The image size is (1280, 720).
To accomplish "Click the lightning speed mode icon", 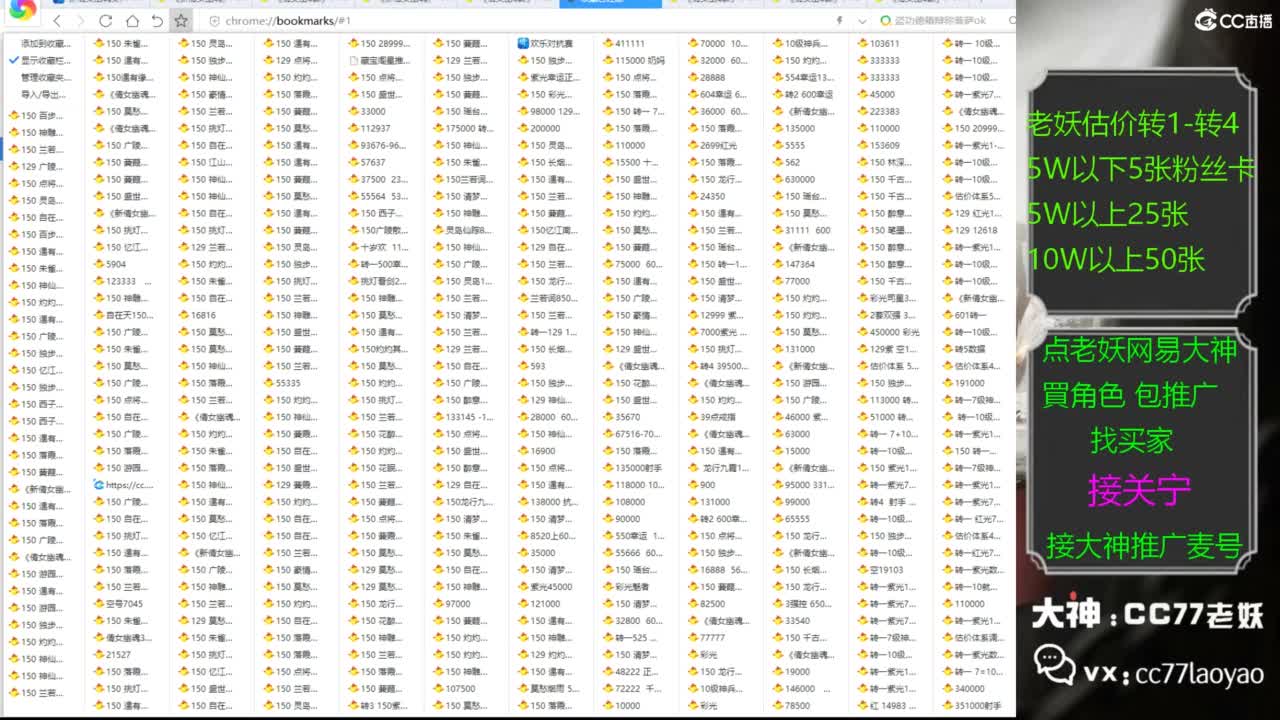I will pyautogui.click(x=837, y=21).
